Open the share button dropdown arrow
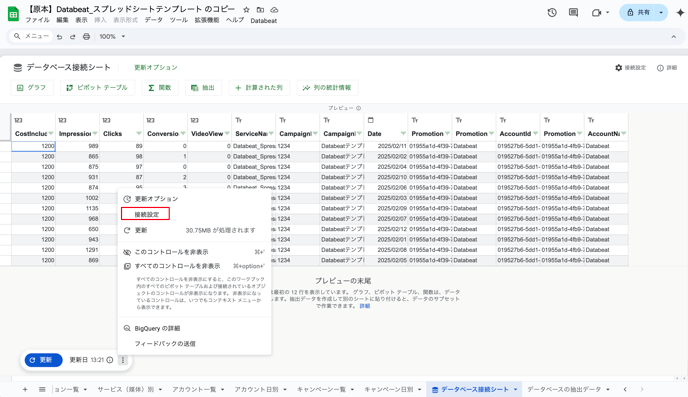 point(661,13)
